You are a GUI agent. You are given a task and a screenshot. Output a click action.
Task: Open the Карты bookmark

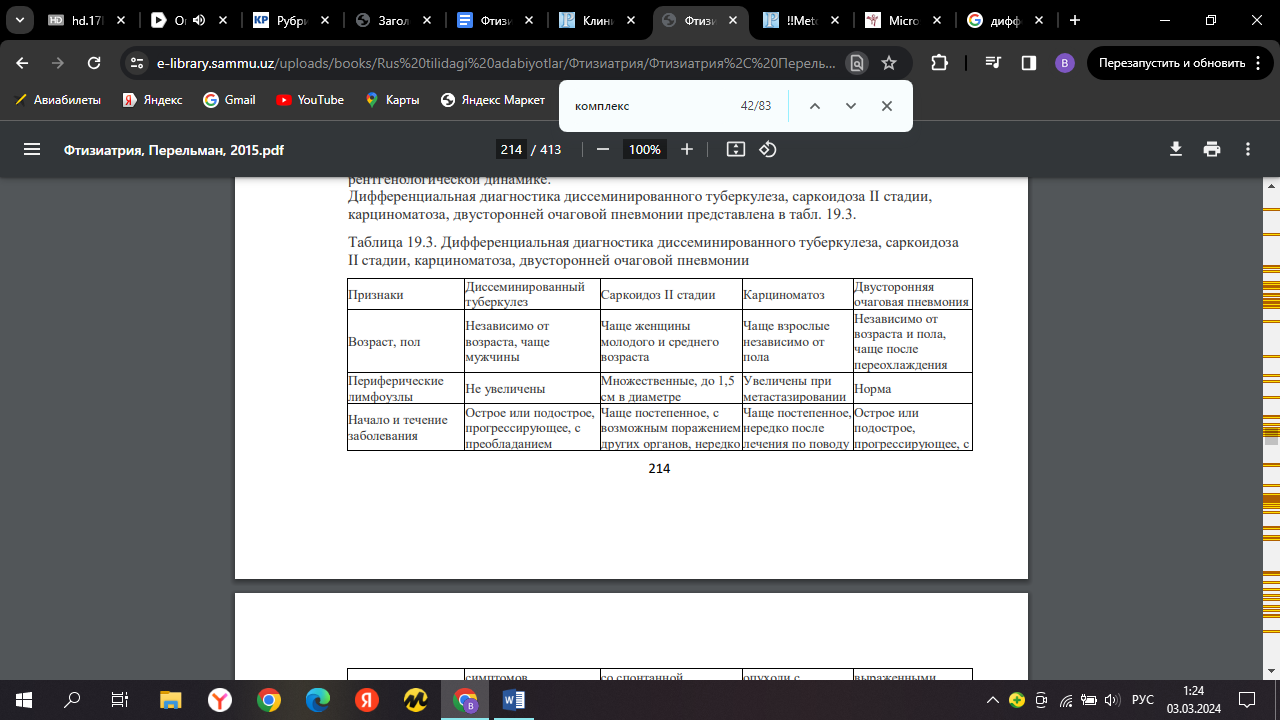(x=393, y=100)
